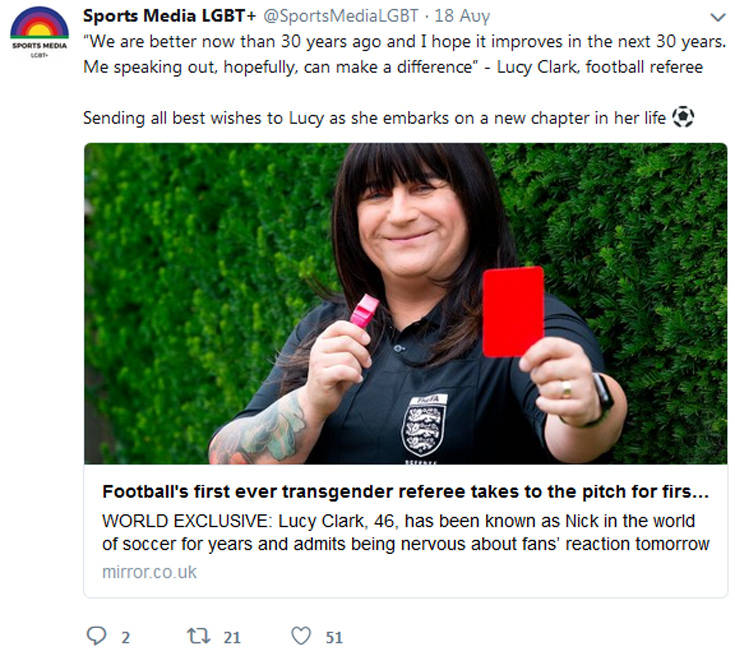Image resolution: width=735 pixels, height=656 pixels.
Task: Click the reply count 2
Action: [125, 637]
